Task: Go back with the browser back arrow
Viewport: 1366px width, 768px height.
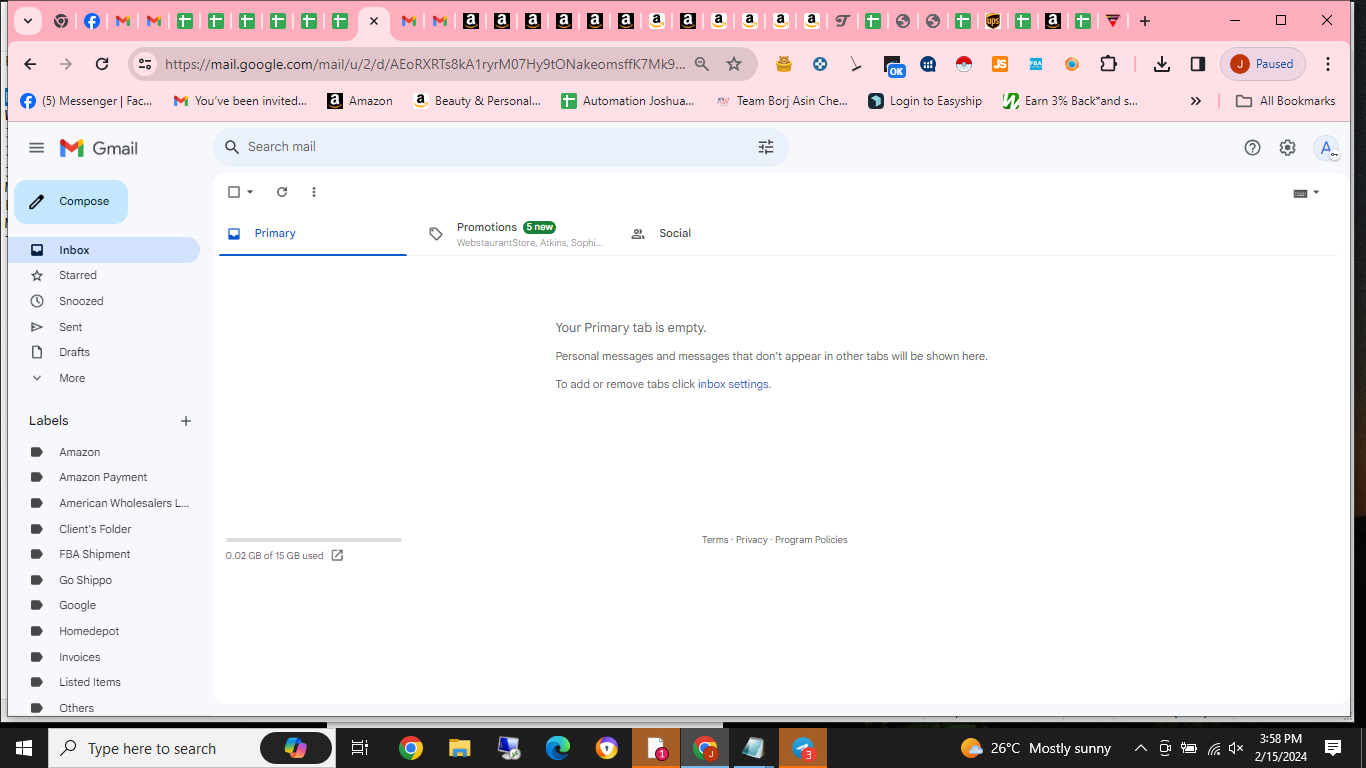Action: [30, 64]
